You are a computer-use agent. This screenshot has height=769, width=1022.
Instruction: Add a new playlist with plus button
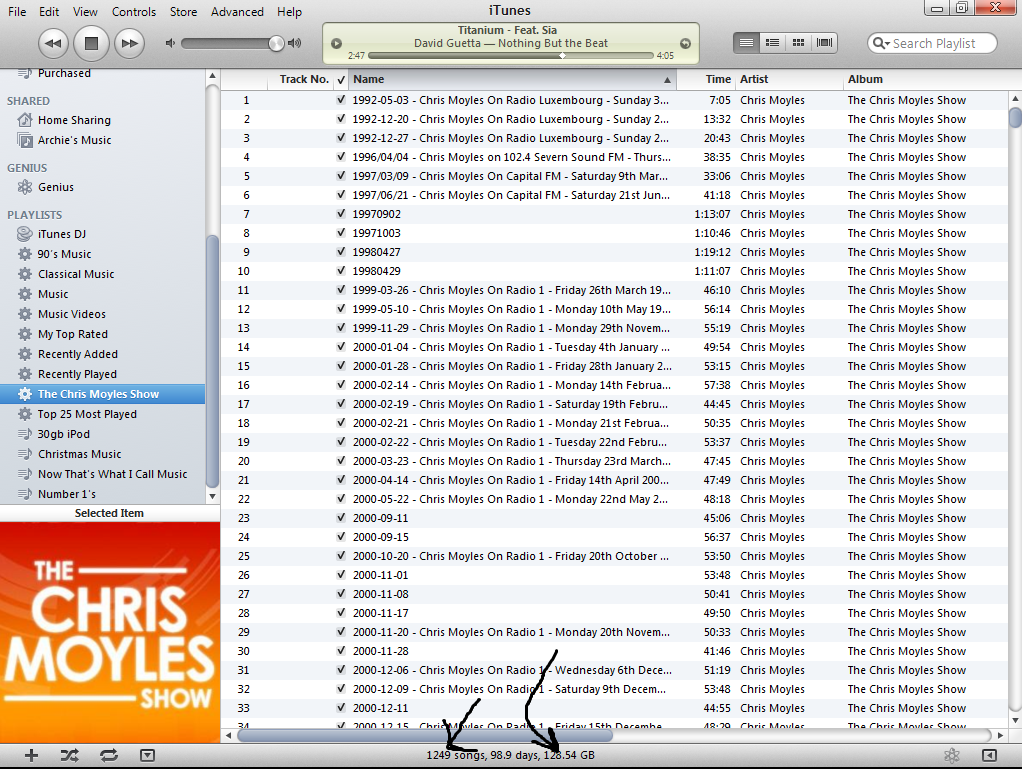click(31, 755)
